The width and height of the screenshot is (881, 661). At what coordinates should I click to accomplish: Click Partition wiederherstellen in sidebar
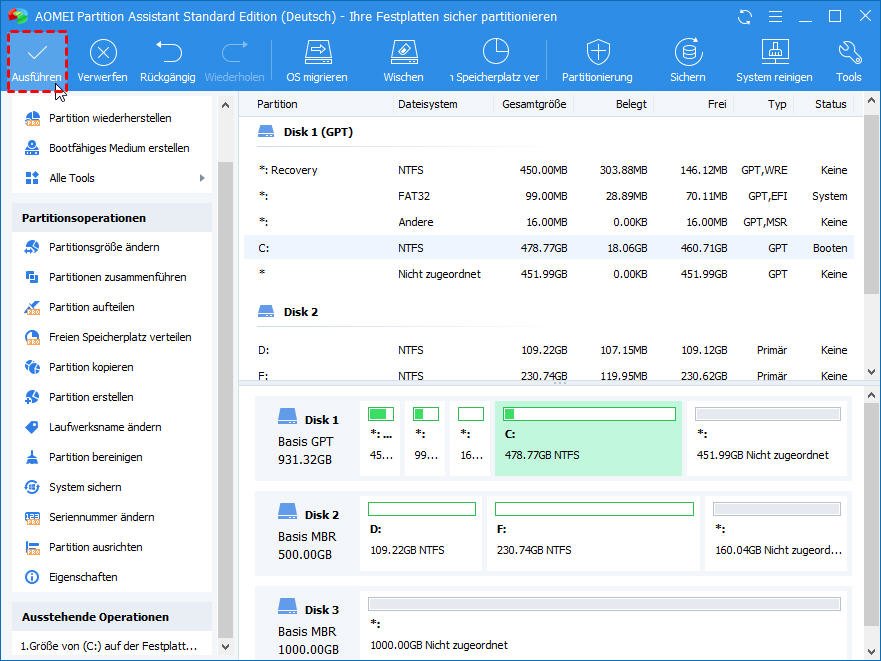[x=110, y=118]
